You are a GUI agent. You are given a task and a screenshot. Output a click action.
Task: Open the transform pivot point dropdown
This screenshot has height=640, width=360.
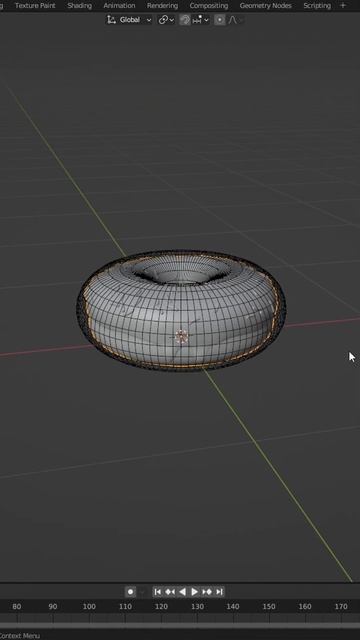click(166, 20)
